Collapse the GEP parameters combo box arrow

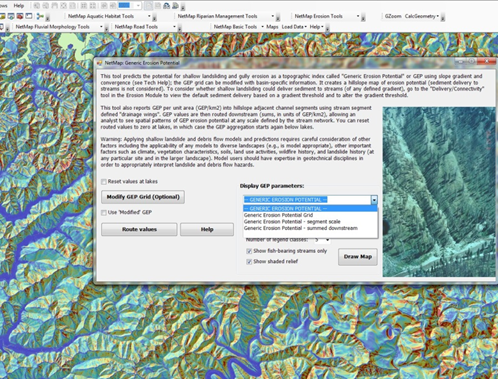pyautogui.click(x=374, y=200)
